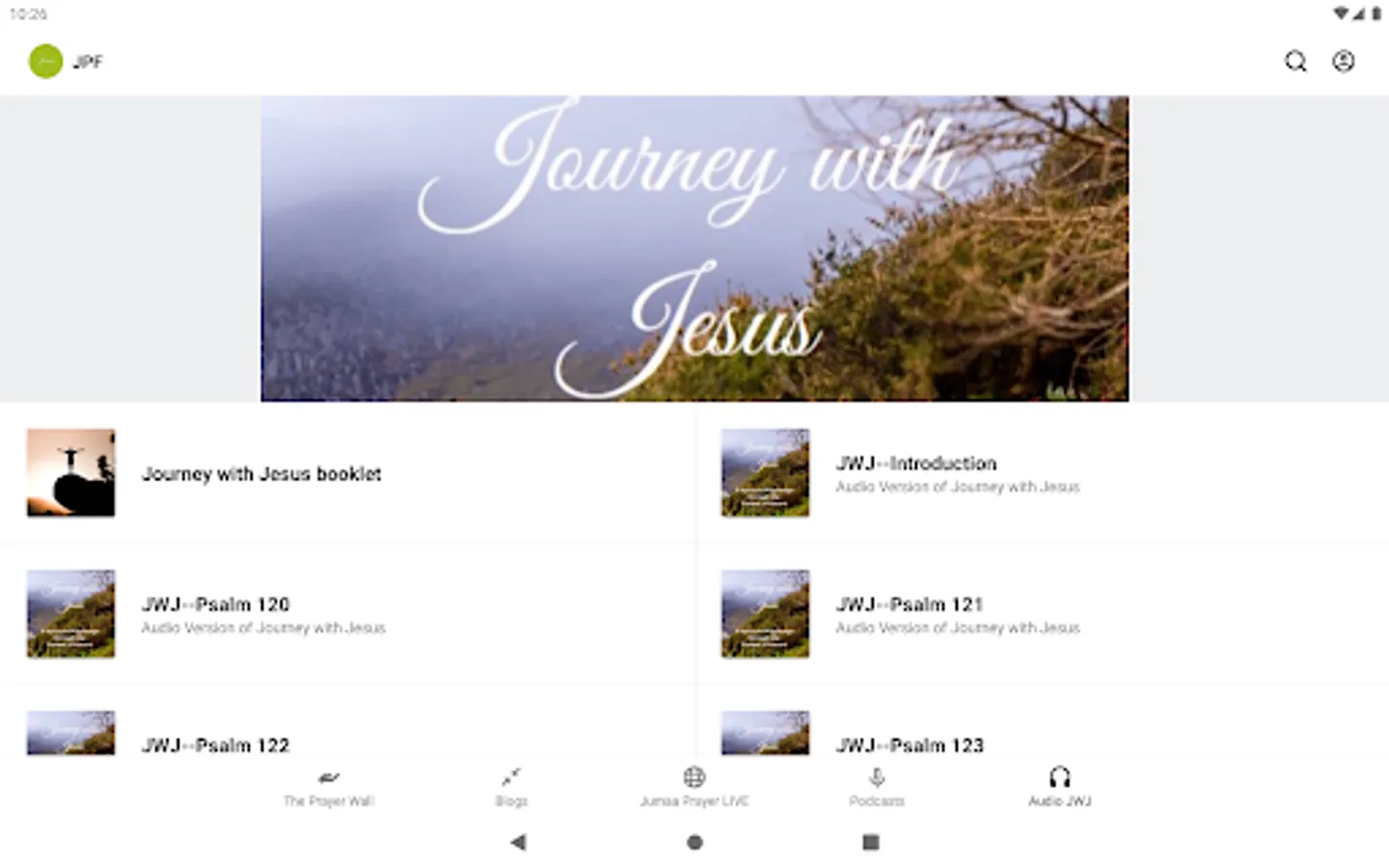Select the Podcasts microphone icon
Viewport: 1389px width, 868px height.
(877, 777)
